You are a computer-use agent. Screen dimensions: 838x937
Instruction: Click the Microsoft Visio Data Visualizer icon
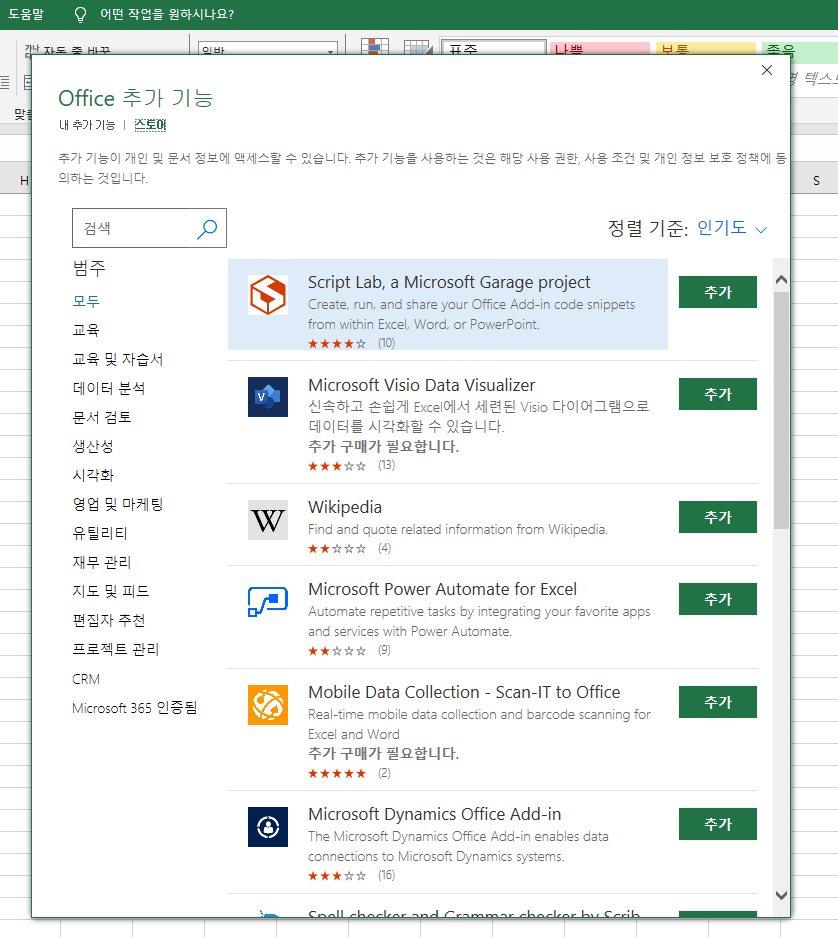pyautogui.click(x=268, y=397)
